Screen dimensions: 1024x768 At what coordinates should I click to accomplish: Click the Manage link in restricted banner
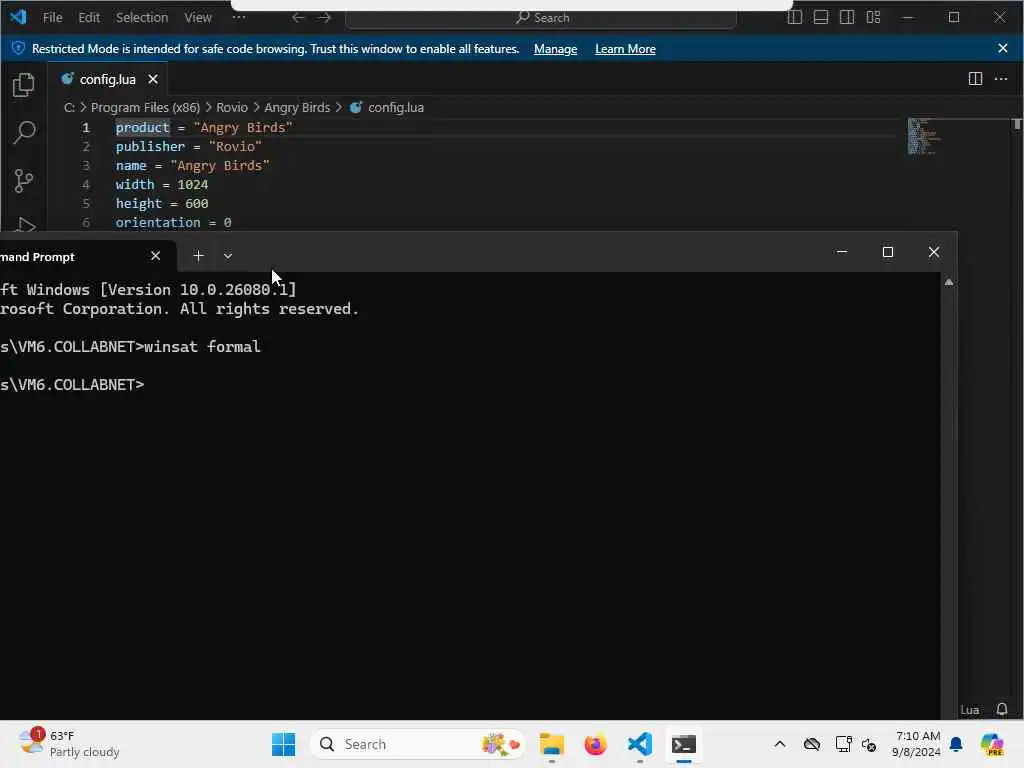[x=555, y=49]
